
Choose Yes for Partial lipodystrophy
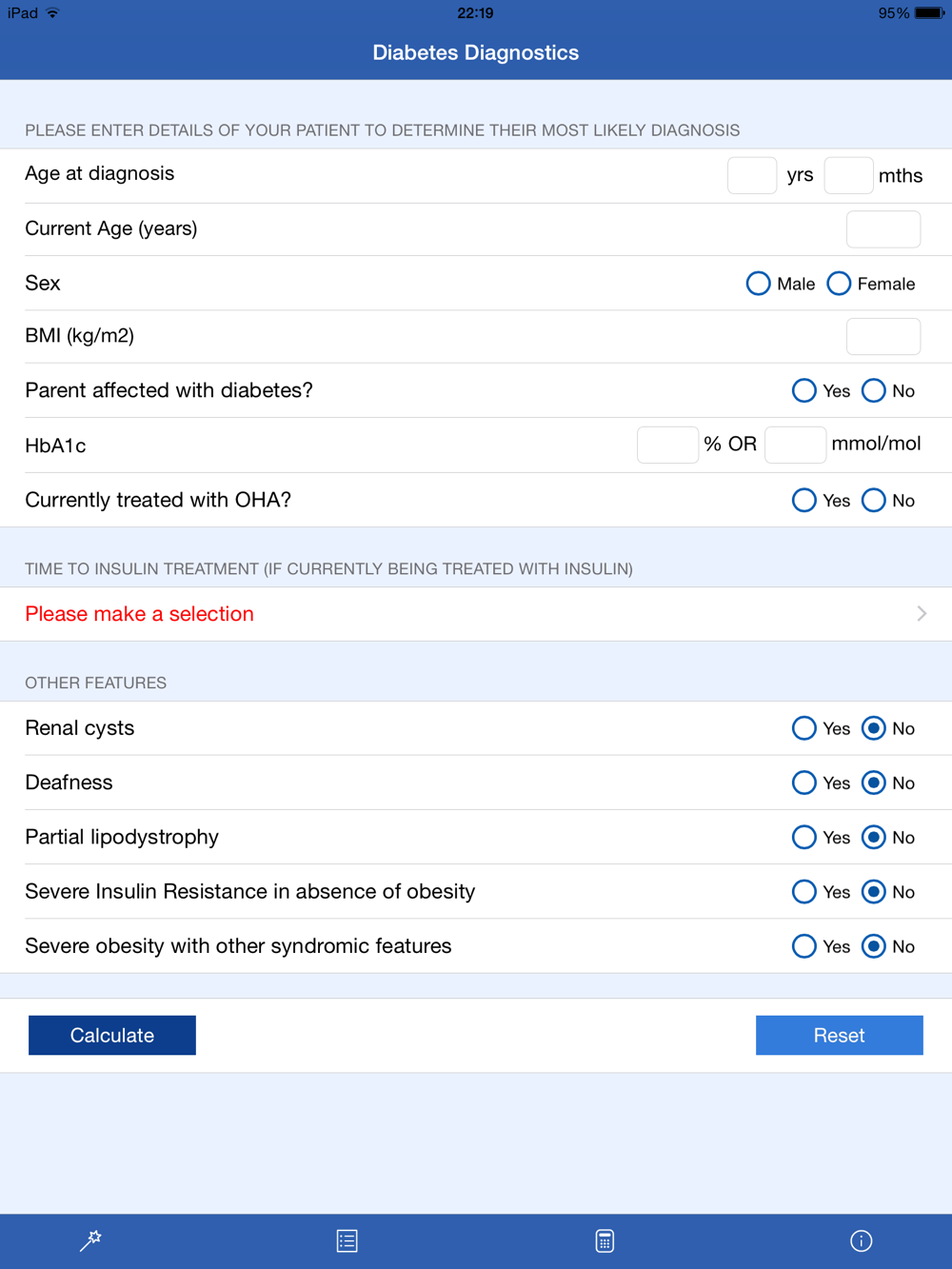click(804, 837)
